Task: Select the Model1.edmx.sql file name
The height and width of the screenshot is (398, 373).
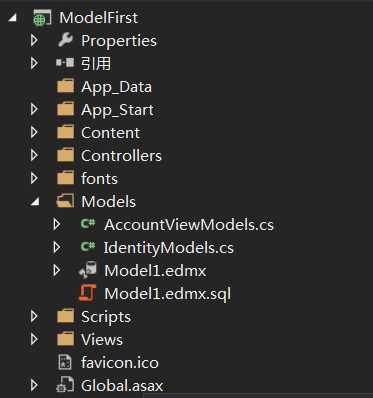Action: [x=167, y=294]
